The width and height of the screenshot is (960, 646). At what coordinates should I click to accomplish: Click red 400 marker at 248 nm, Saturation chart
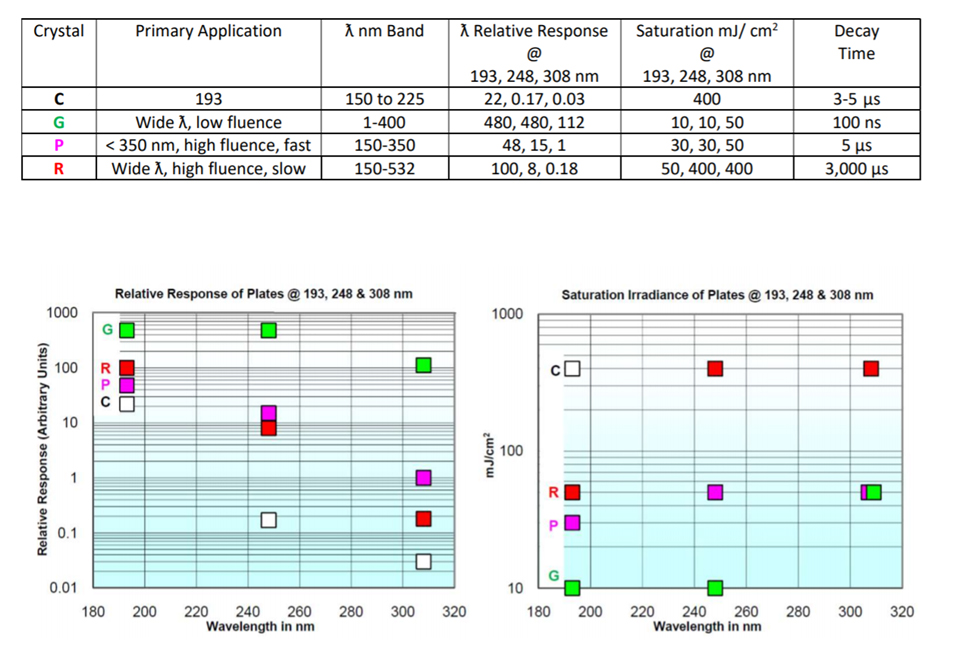click(x=715, y=369)
